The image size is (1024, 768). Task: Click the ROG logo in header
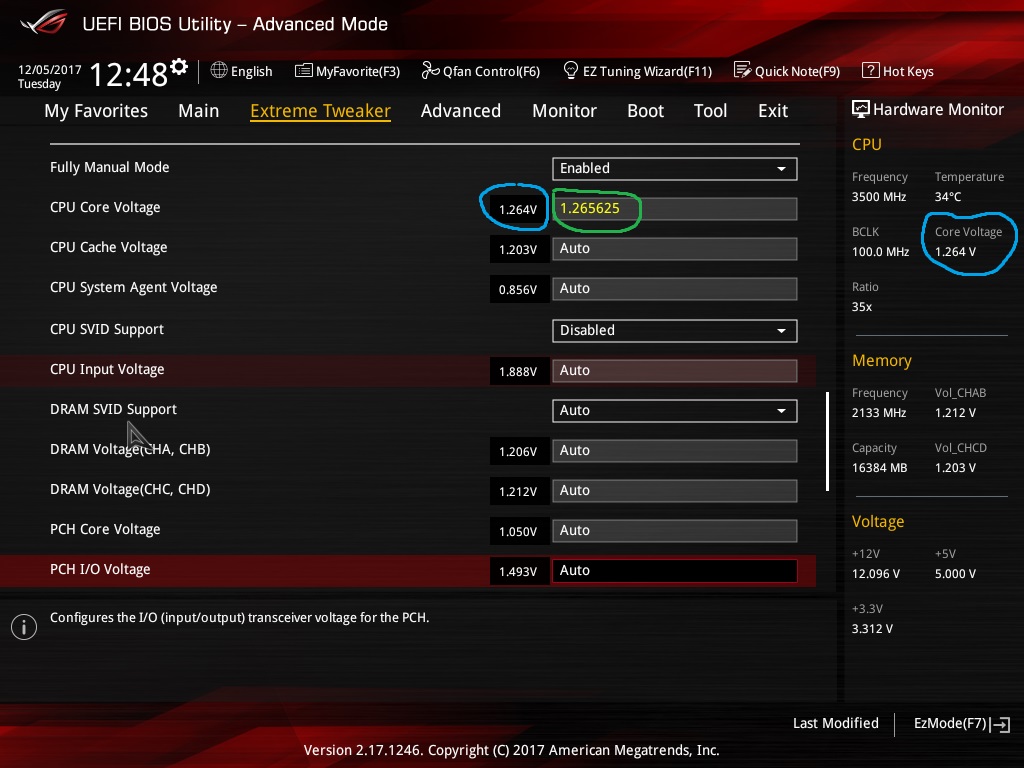pyautogui.click(x=44, y=22)
